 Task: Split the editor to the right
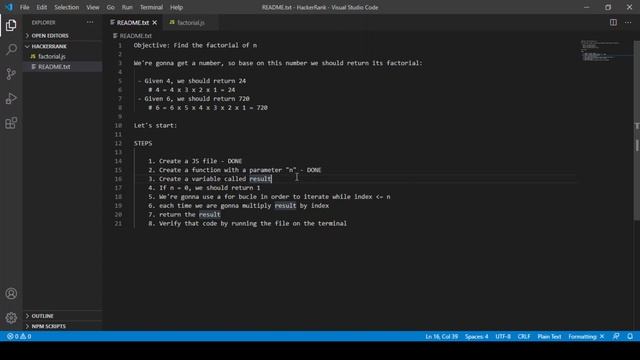click(x=613, y=22)
